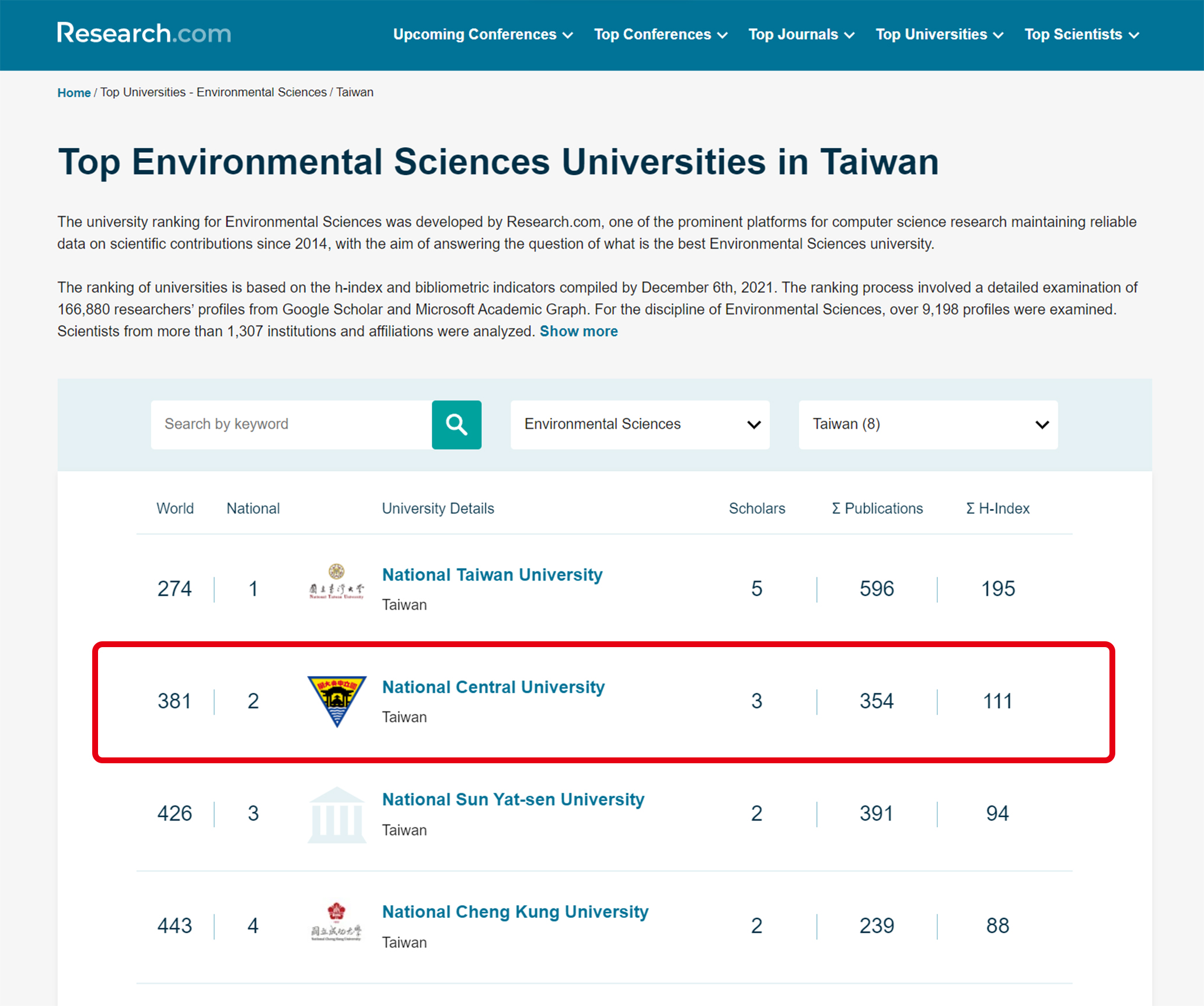Click the Home breadcrumb link
Screen dimensions: 1204x1006
pyautogui.click(x=74, y=93)
